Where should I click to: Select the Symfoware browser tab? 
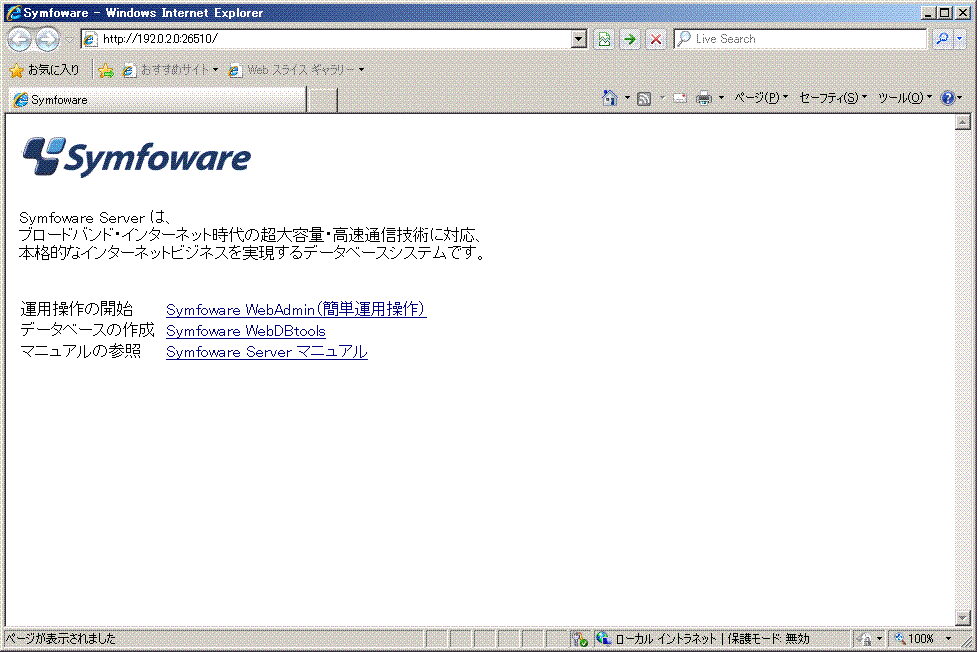(x=157, y=100)
